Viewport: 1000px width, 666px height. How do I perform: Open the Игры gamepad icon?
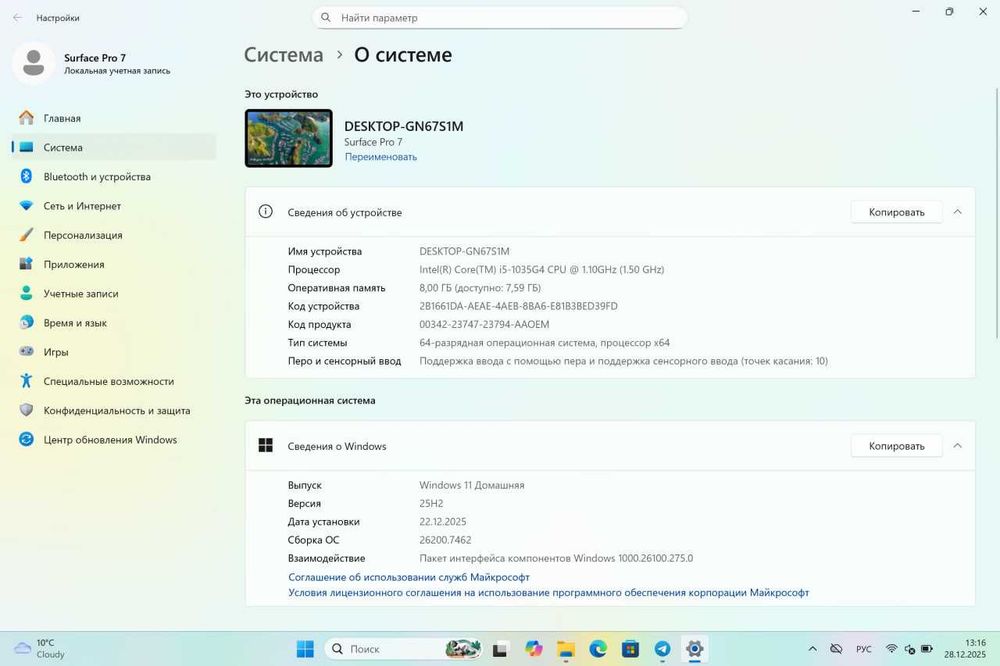click(x=26, y=352)
